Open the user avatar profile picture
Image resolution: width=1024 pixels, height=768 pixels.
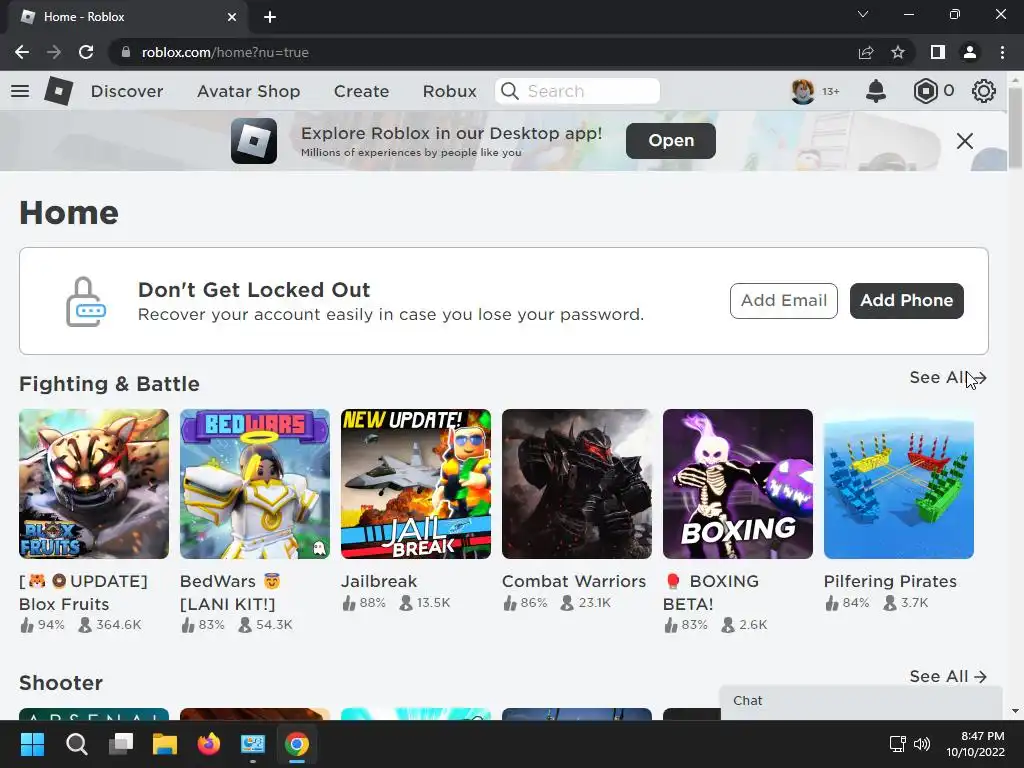tap(803, 91)
